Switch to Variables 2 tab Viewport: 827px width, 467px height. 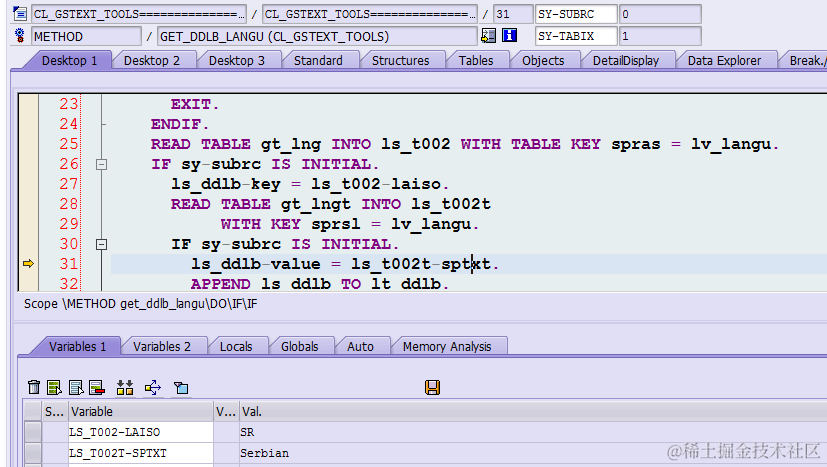coord(161,347)
